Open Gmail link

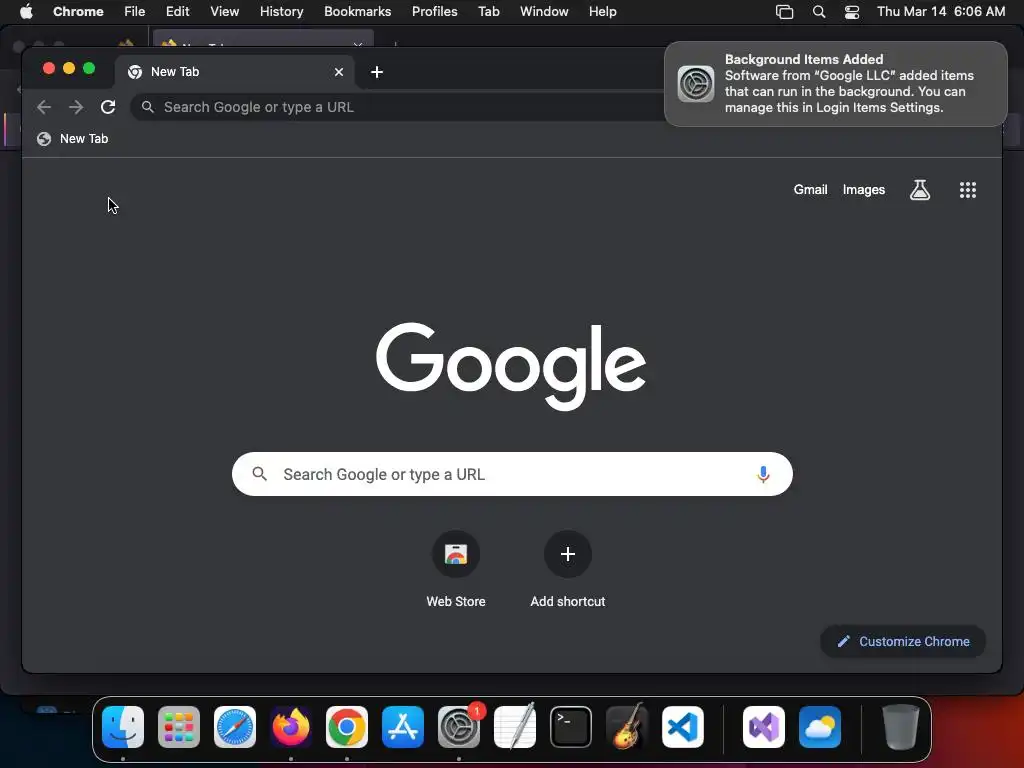point(810,189)
